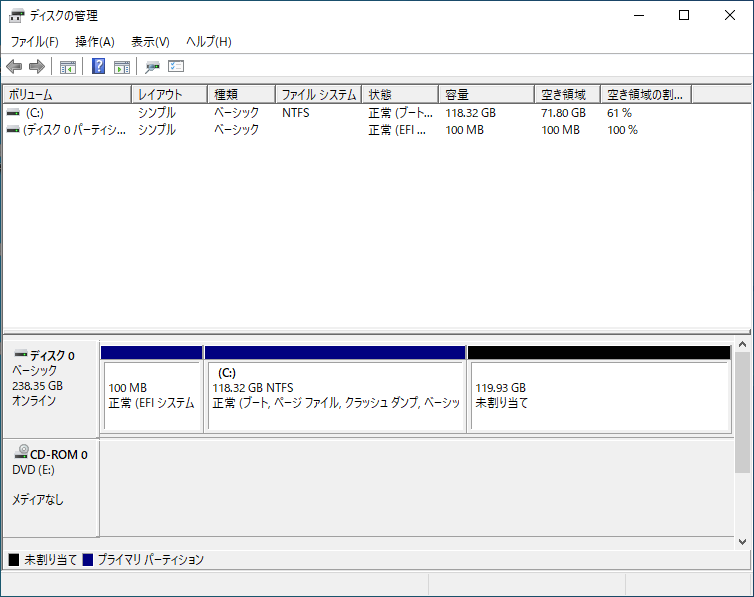Open the 操作(A) menu
The image size is (754, 597).
[x=95, y=42]
